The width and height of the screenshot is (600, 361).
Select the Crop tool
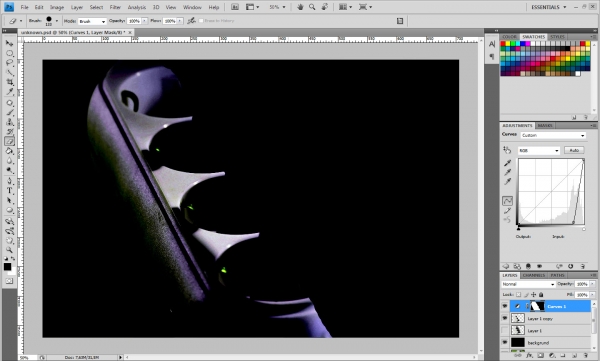click(x=10, y=82)
